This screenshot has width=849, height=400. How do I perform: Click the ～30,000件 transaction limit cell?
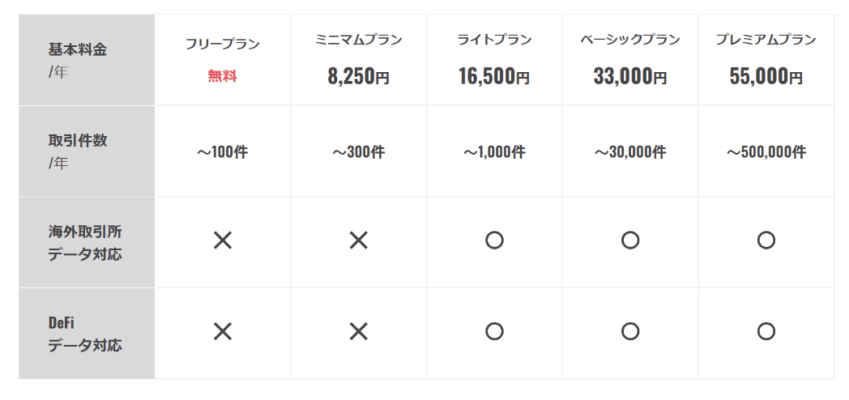coord(630,153)
